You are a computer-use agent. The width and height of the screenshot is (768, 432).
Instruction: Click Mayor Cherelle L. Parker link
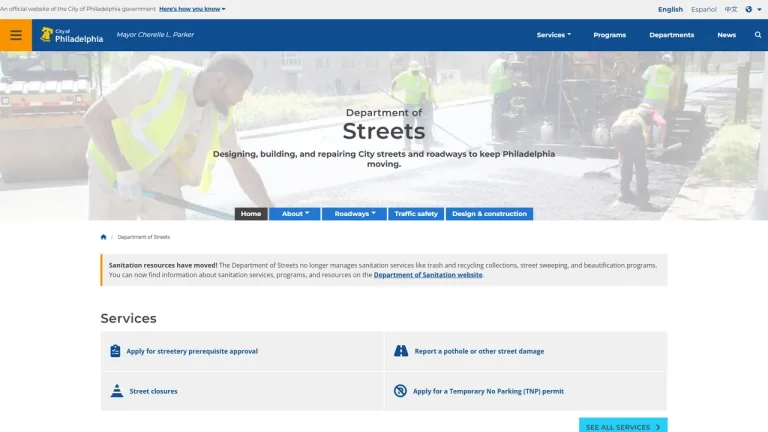155,34
